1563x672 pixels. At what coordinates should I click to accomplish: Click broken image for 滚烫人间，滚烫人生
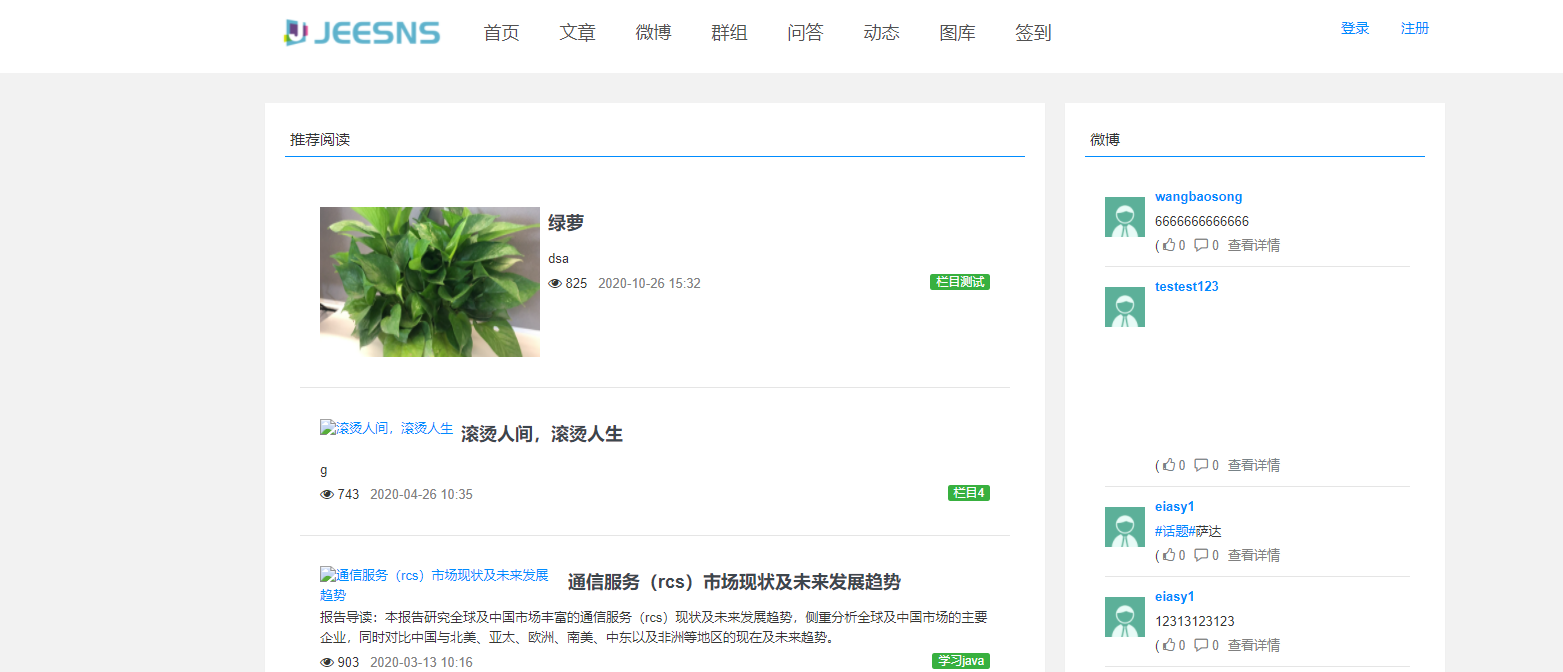(386, 428)
